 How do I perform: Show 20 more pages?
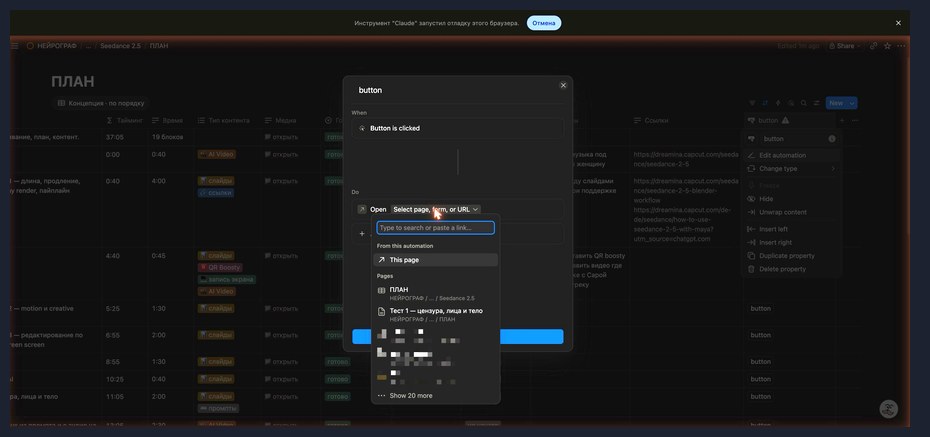[435, 395]
